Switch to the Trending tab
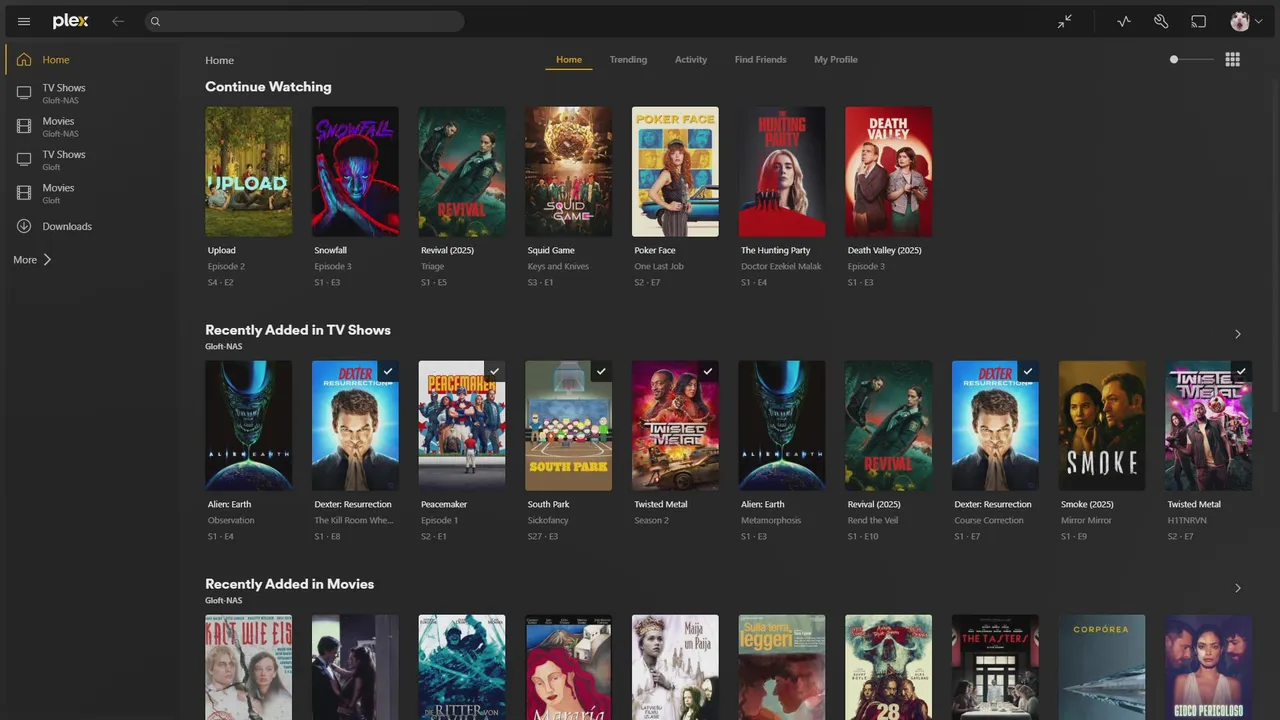Viewport: 1280px width, 720px height. point(628,60)
